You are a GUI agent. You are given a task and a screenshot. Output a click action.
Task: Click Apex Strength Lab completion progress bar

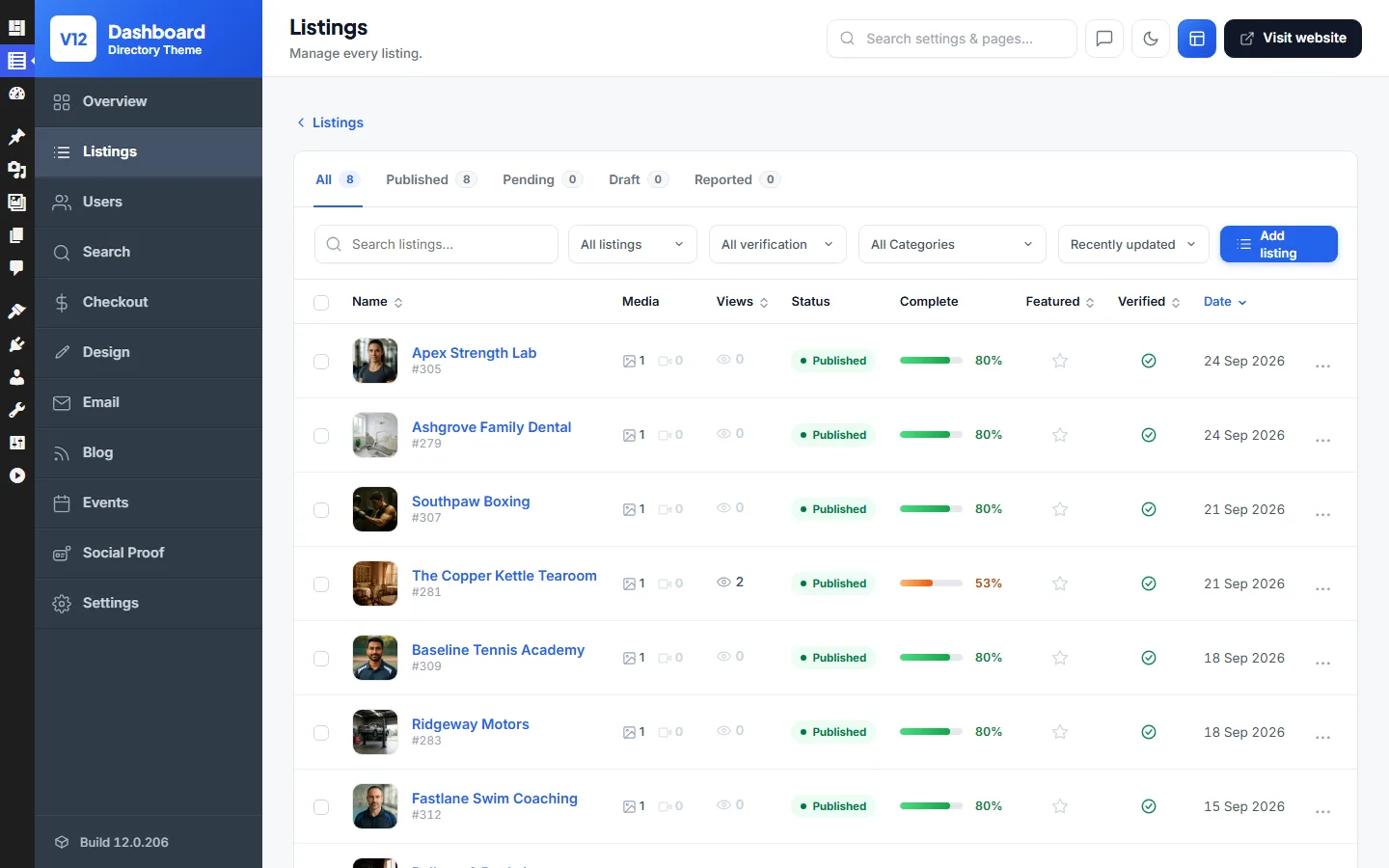[x=931, y=361]
